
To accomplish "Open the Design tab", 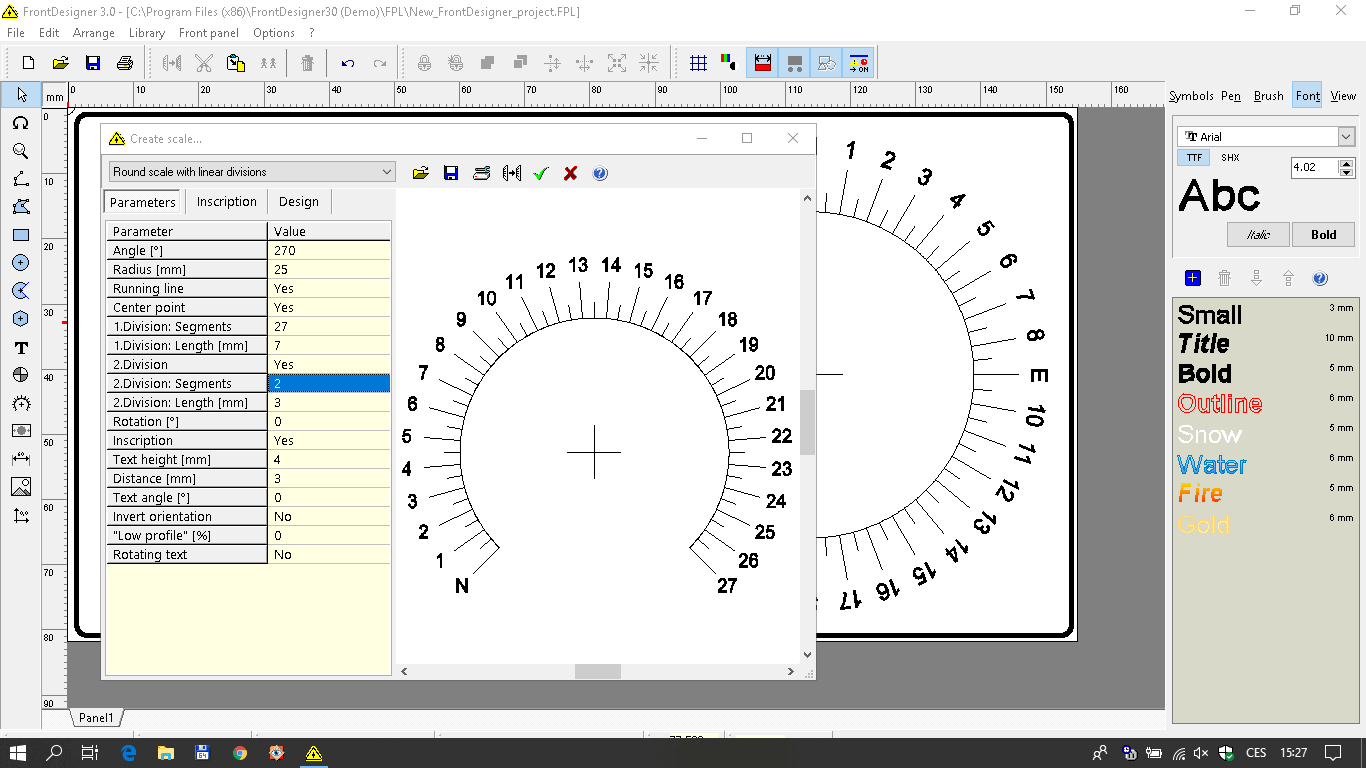I will coord(298,202).
